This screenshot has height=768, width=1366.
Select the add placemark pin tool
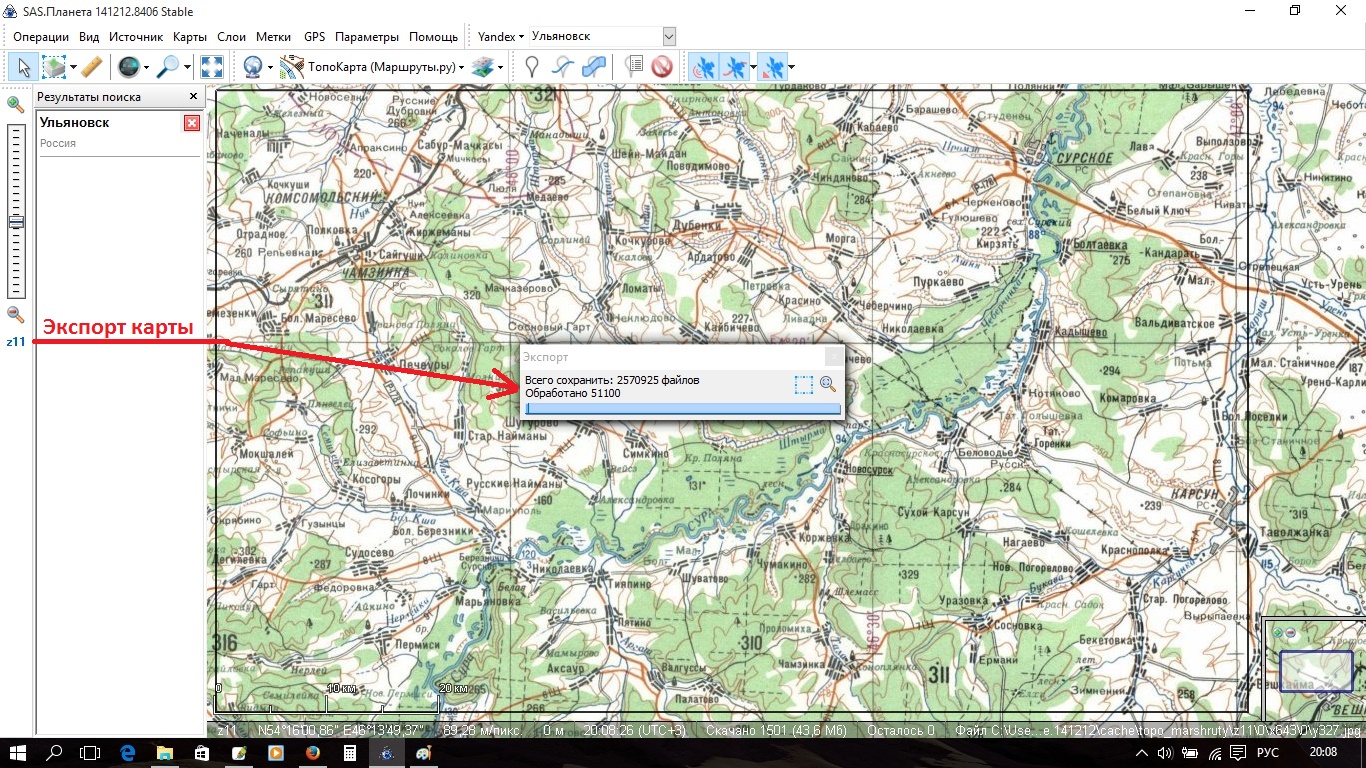click(532, 67)
